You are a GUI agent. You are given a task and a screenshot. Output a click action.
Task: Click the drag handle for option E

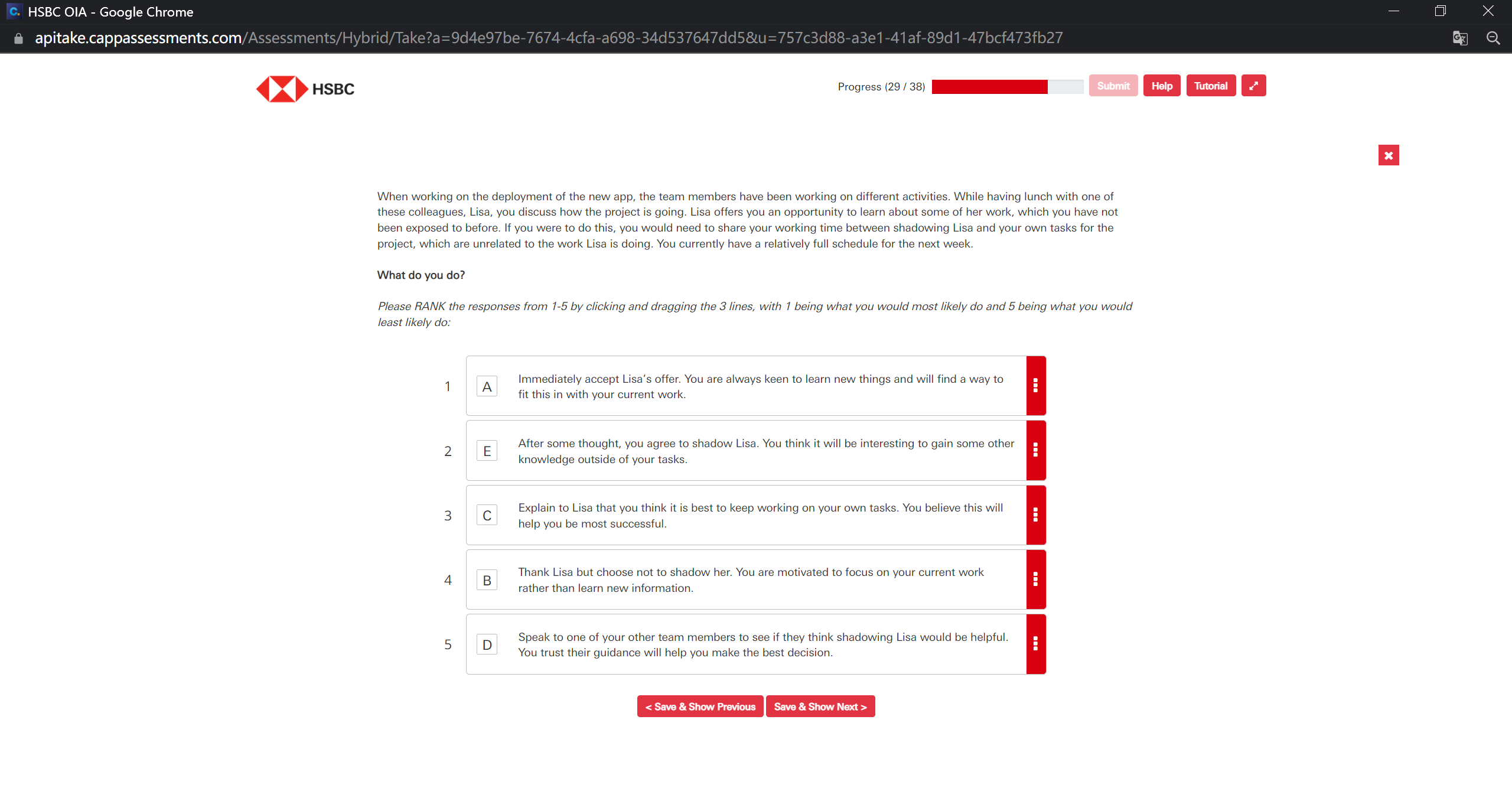click(1036, 450)
